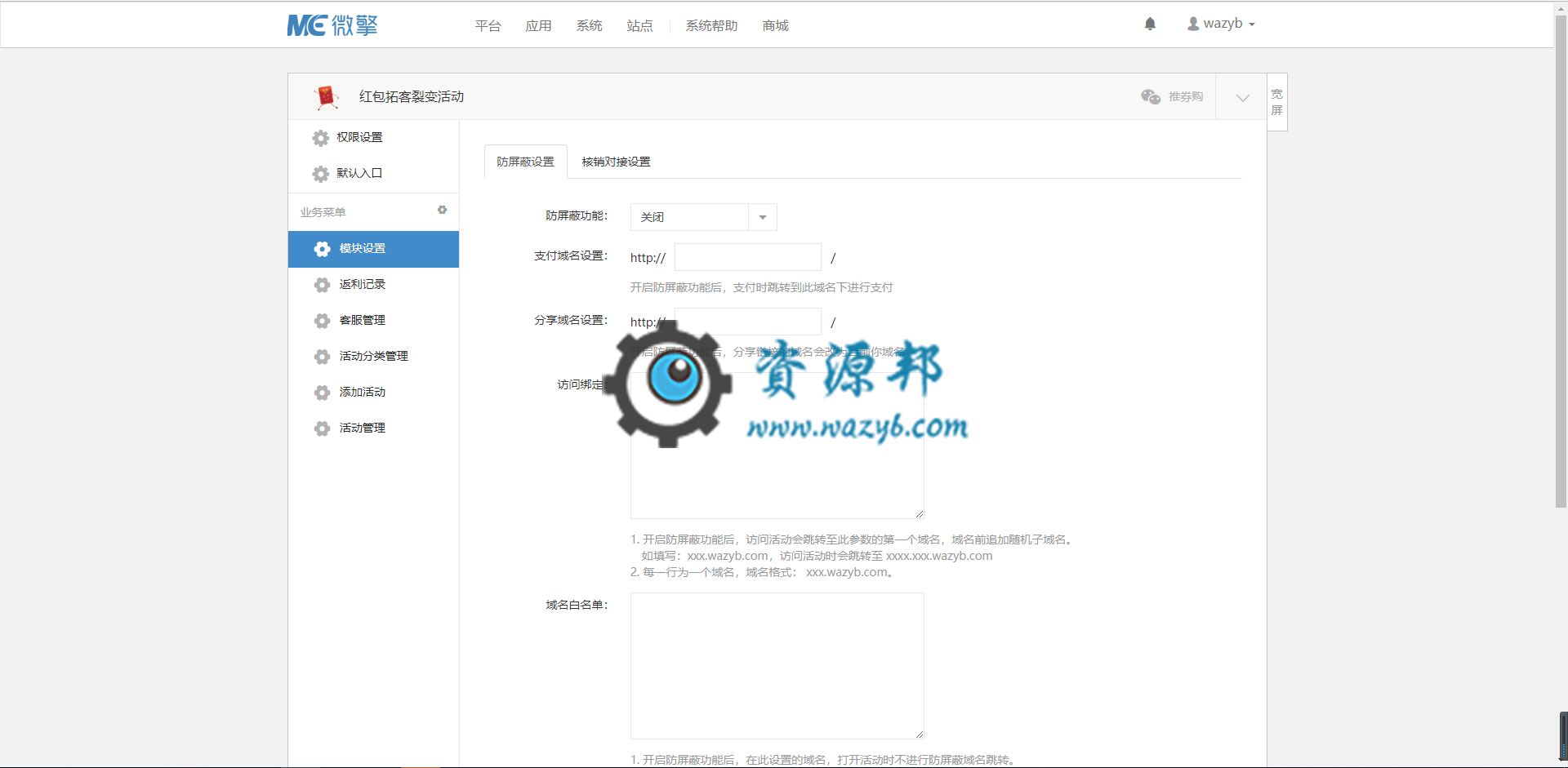Click the gear icon beside 默认入口

click(321, 174)
